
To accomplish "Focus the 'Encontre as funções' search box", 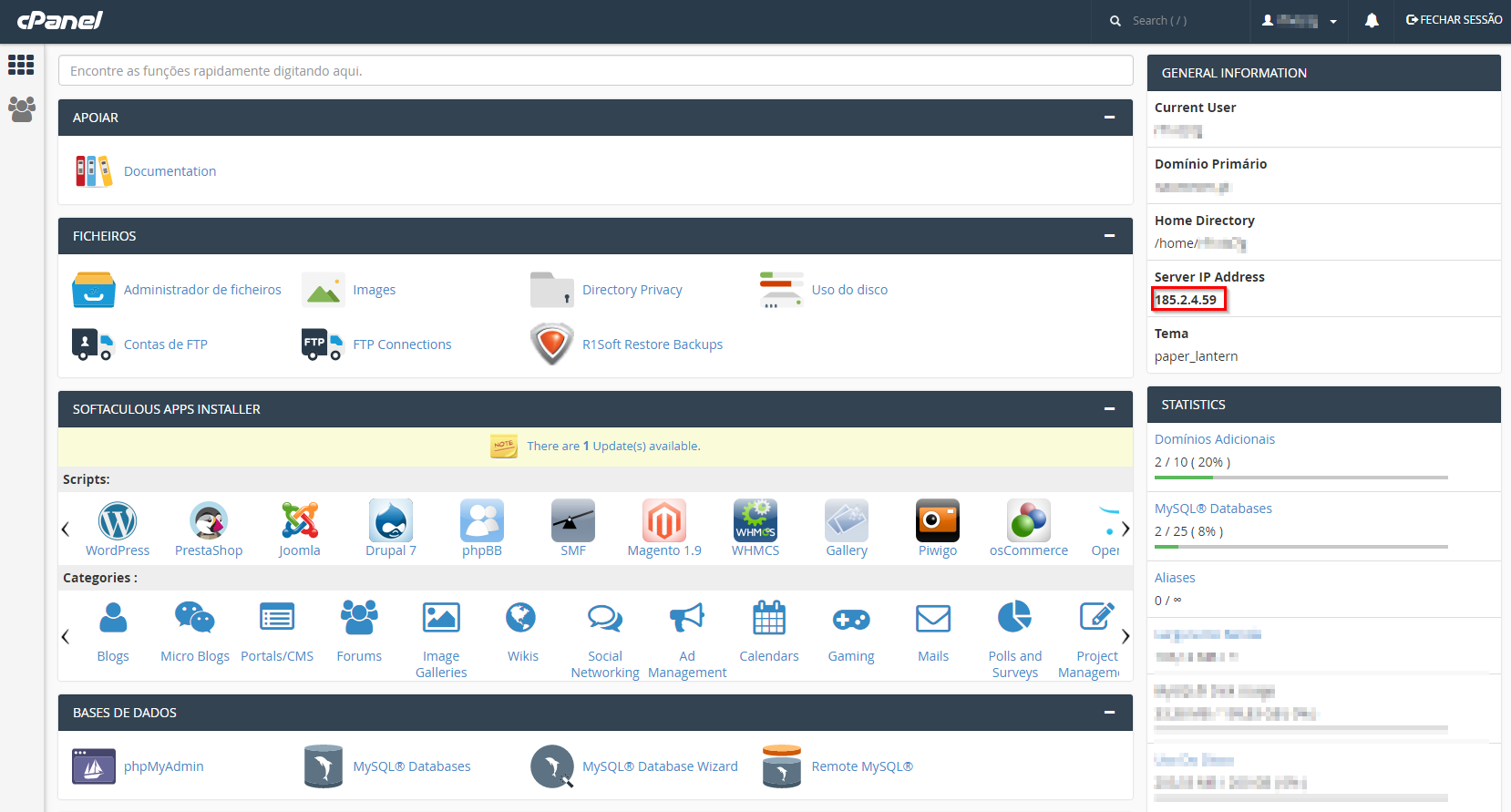I will (596, 71).
